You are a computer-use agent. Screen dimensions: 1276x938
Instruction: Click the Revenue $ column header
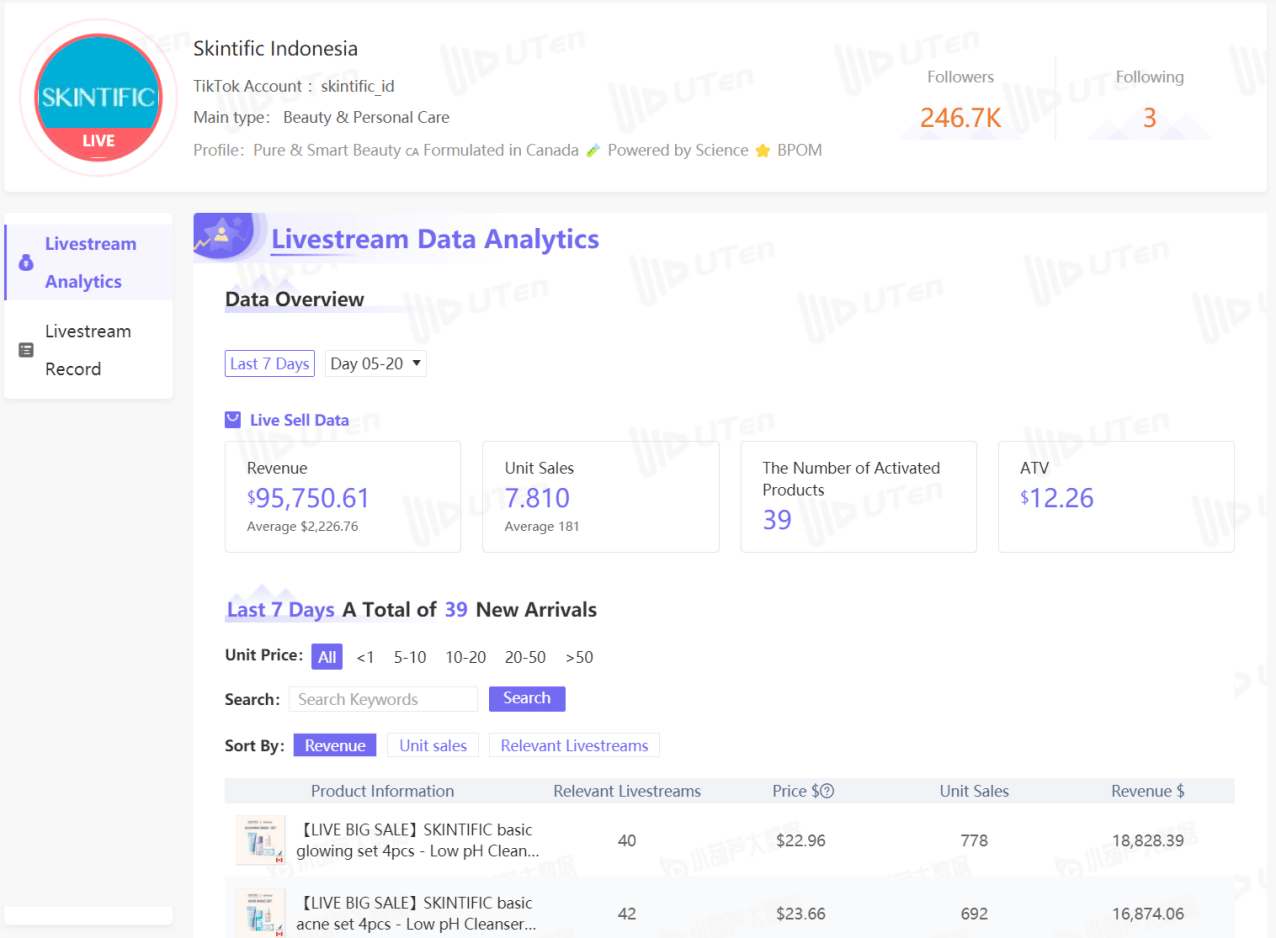pos(1148,791)
